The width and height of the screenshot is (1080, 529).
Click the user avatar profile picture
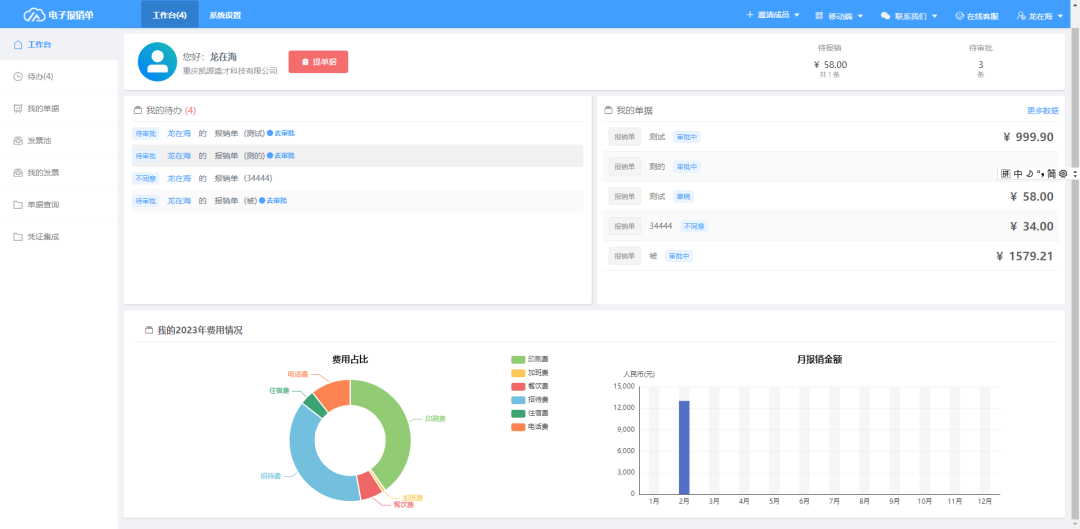click(x=157, y=62)
